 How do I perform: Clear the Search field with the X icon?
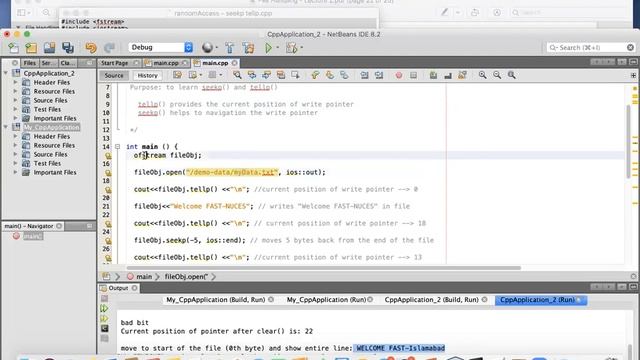[x=631, y=48]
